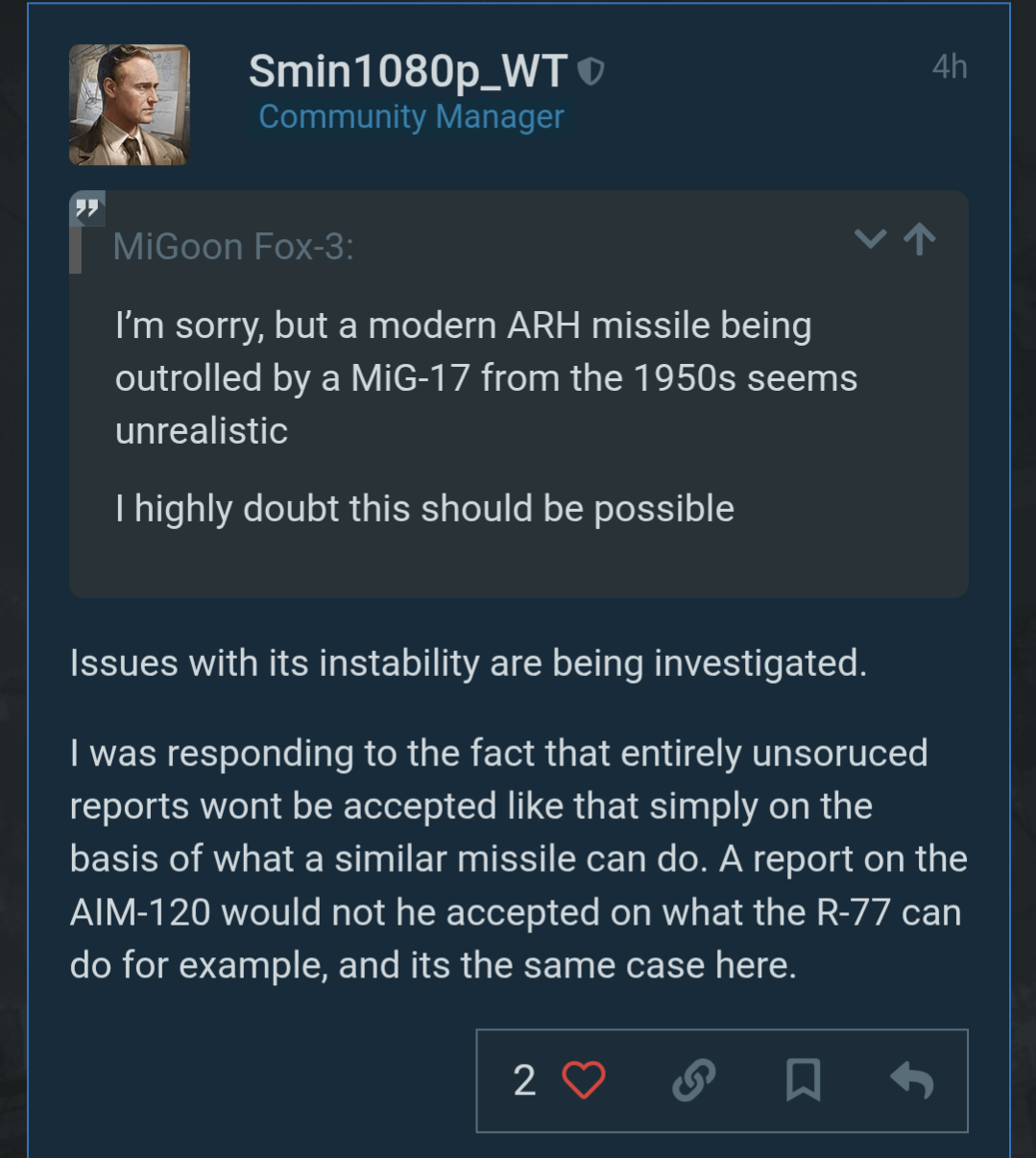Image resolution: width=1036 pixels, height=1158 pixels.
Task: Toggle the bookmark on this post
Action: [x=803, y=1080]
